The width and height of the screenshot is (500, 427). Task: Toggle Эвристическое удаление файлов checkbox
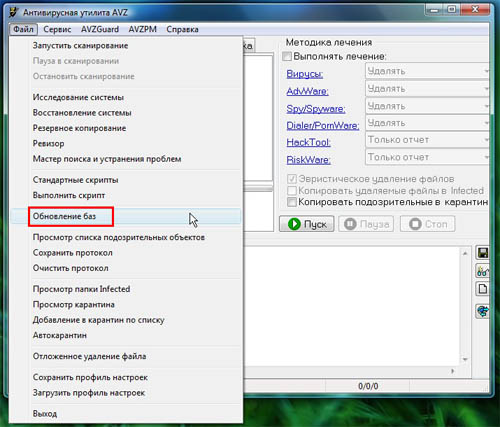(x=292, y=179)
